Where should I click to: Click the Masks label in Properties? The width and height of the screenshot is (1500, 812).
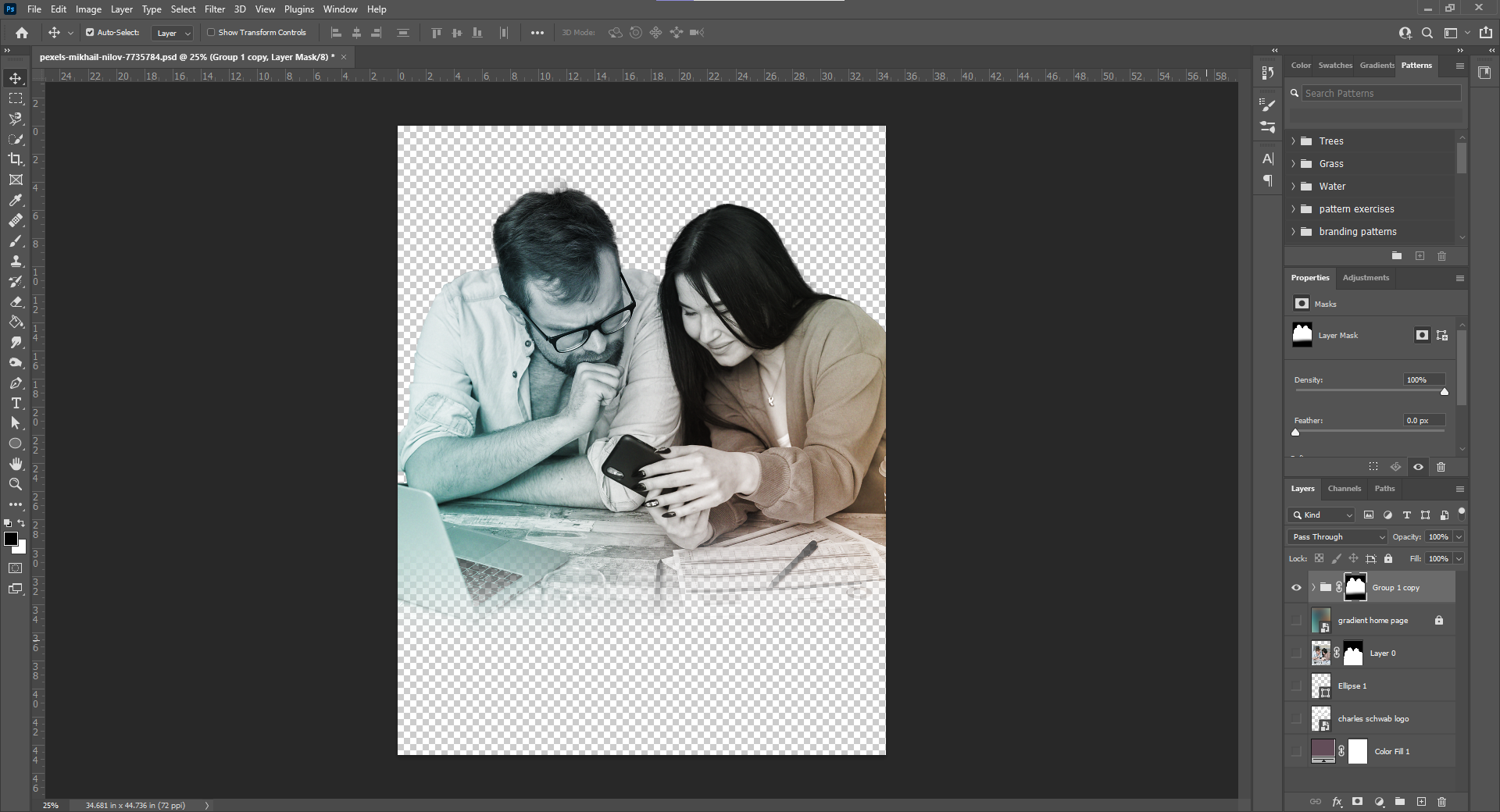[1325, 304]
